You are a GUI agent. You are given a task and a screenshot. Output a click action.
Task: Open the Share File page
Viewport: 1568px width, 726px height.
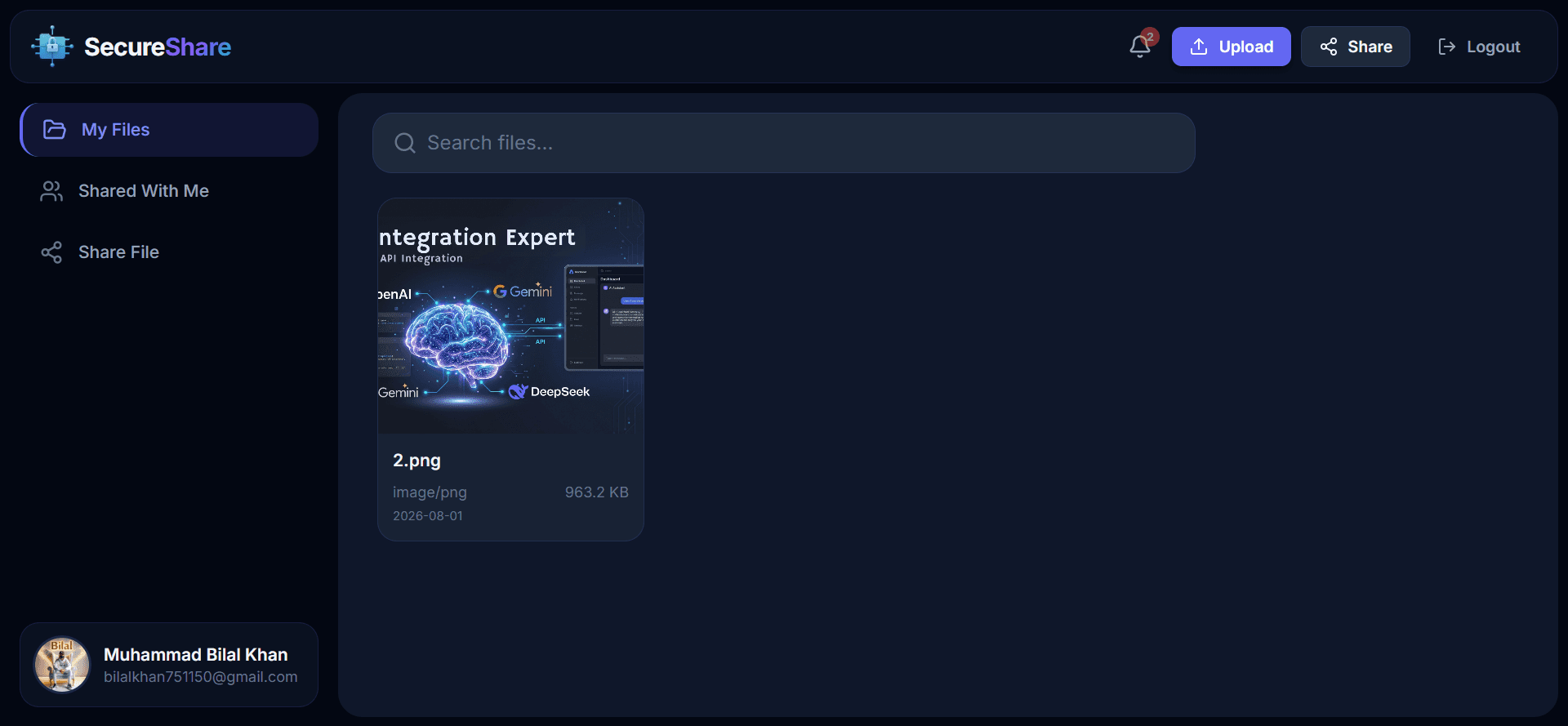169,252
